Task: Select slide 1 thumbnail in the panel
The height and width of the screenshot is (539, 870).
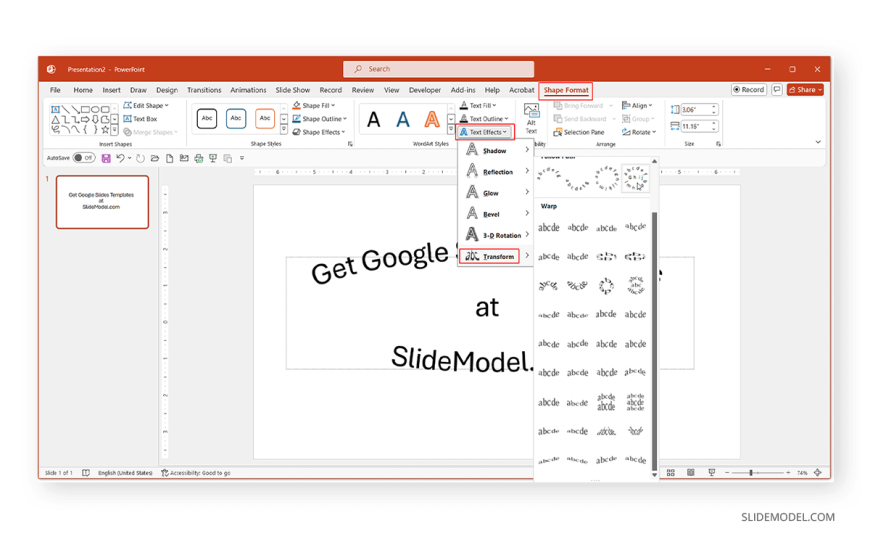Action: (x=102, y=202)
